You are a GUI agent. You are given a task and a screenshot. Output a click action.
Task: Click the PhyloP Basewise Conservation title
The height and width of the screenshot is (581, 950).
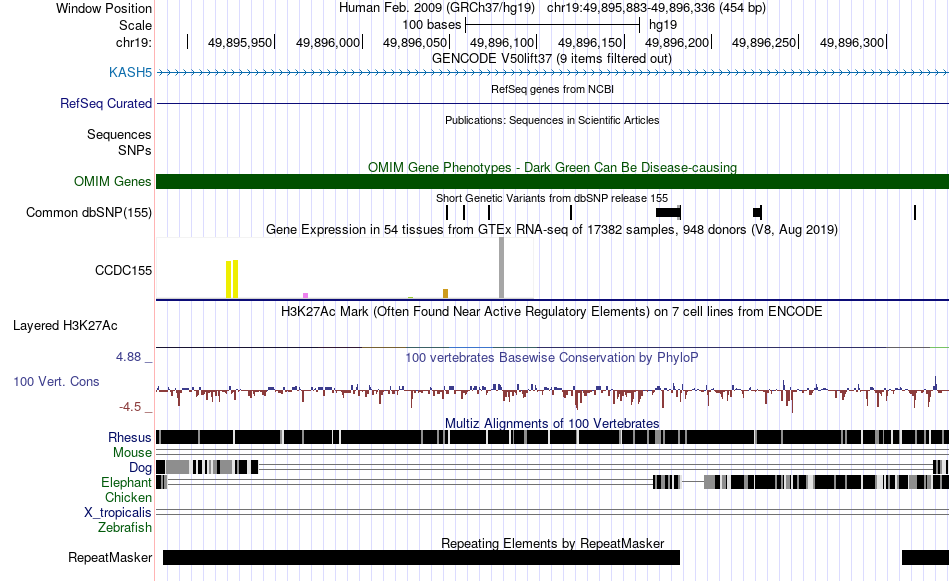(x=552, y=357)
